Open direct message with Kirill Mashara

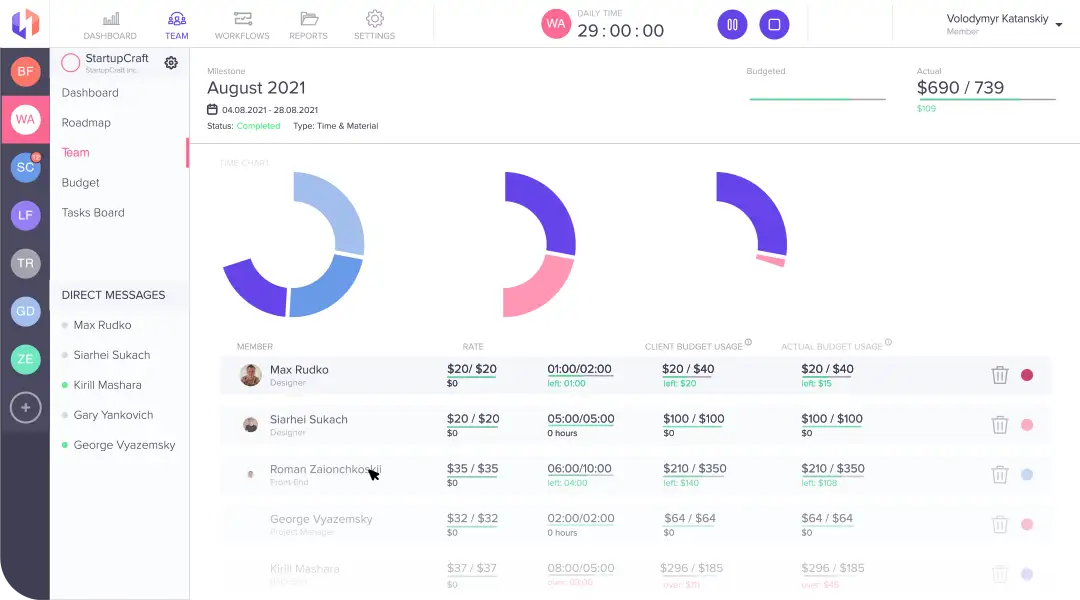[107, 385]
